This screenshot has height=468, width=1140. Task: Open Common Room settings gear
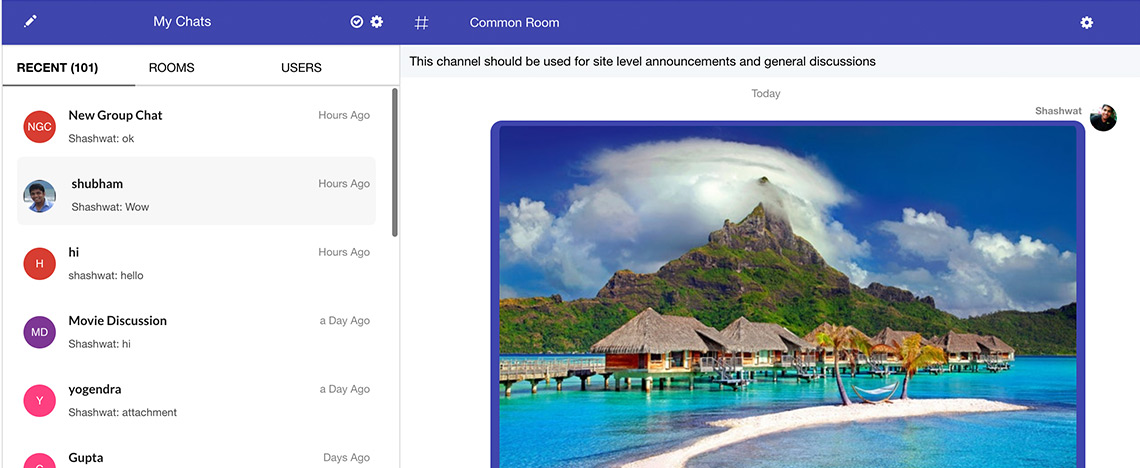point(1086,23)
